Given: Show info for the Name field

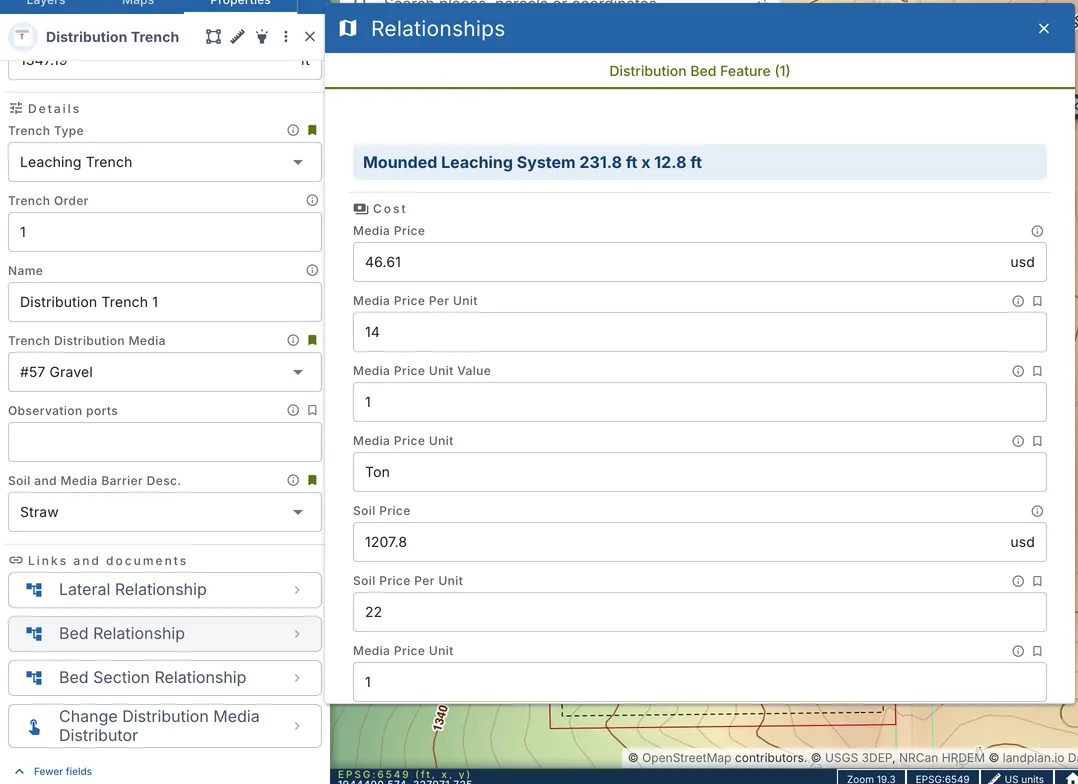Looking at the screenshot, I should (312, 270).
